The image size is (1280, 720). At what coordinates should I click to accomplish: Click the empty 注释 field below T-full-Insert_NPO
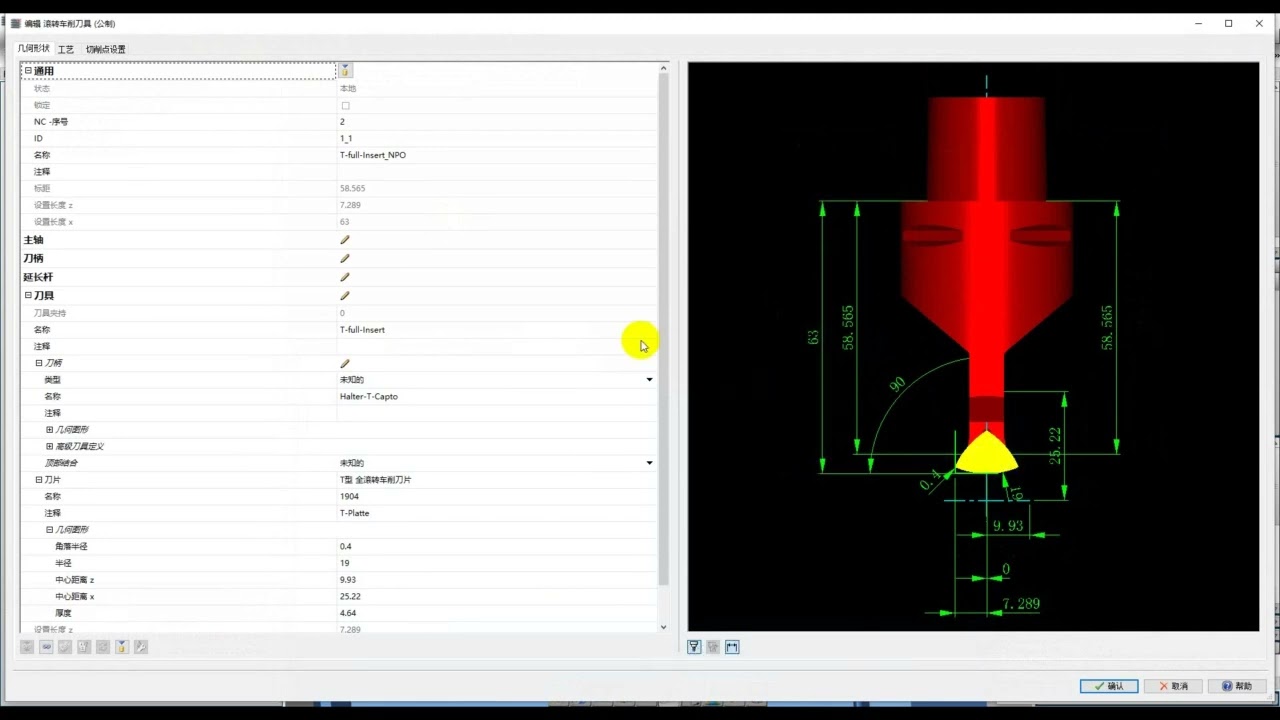pos(497,172)
